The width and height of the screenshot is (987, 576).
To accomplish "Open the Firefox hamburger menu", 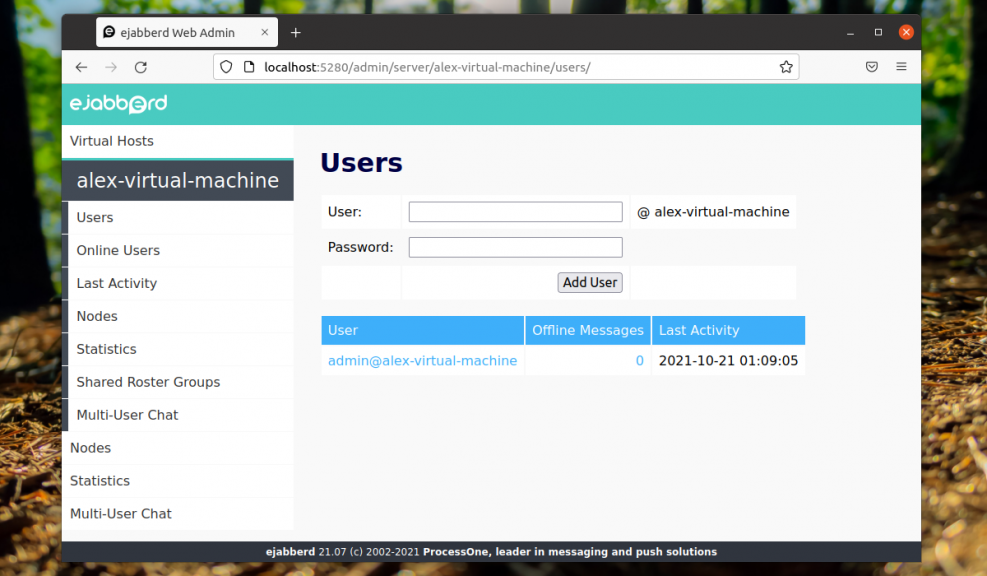I will point(901,67).
